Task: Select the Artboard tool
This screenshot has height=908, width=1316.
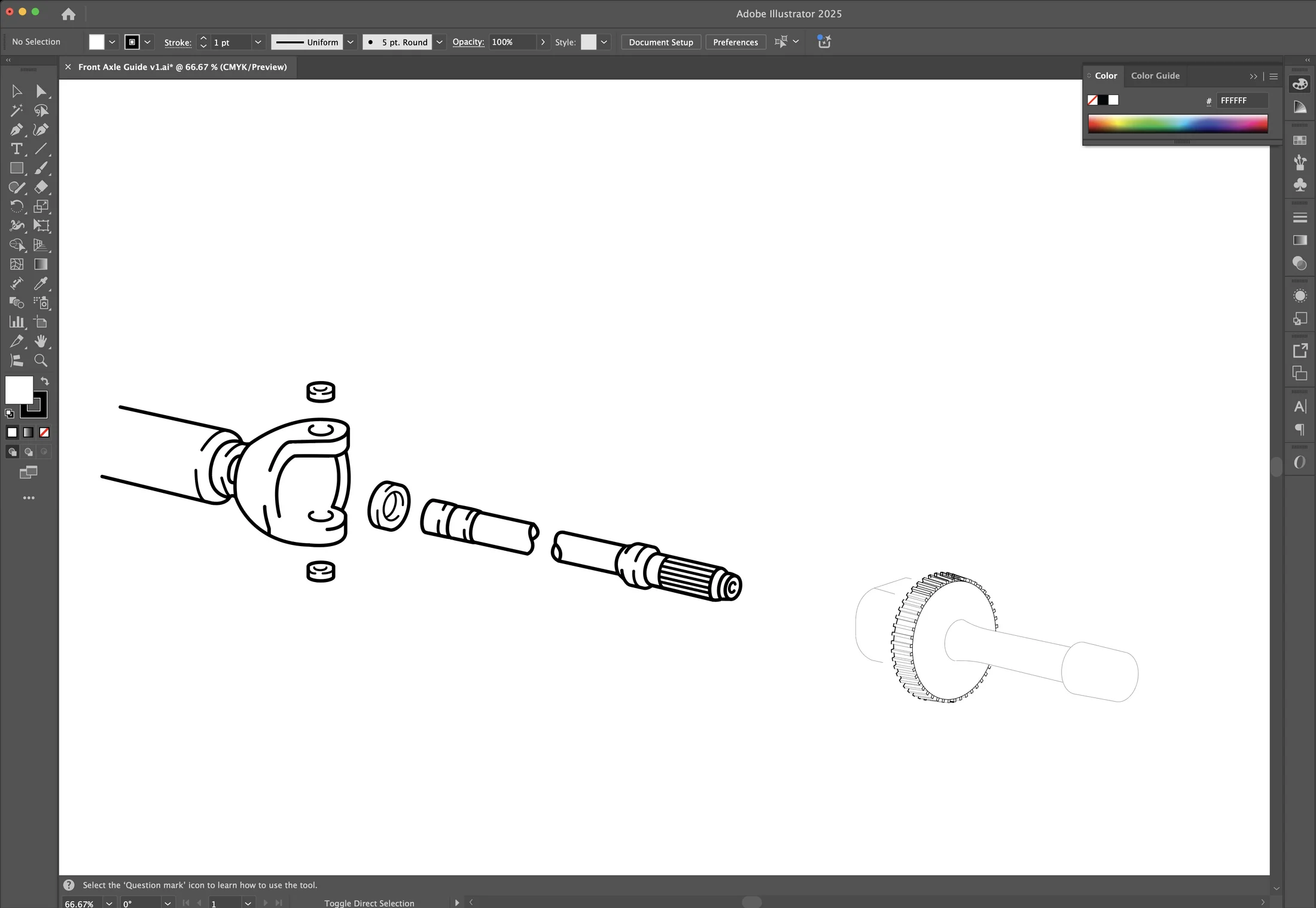Action: click(41, 322)
